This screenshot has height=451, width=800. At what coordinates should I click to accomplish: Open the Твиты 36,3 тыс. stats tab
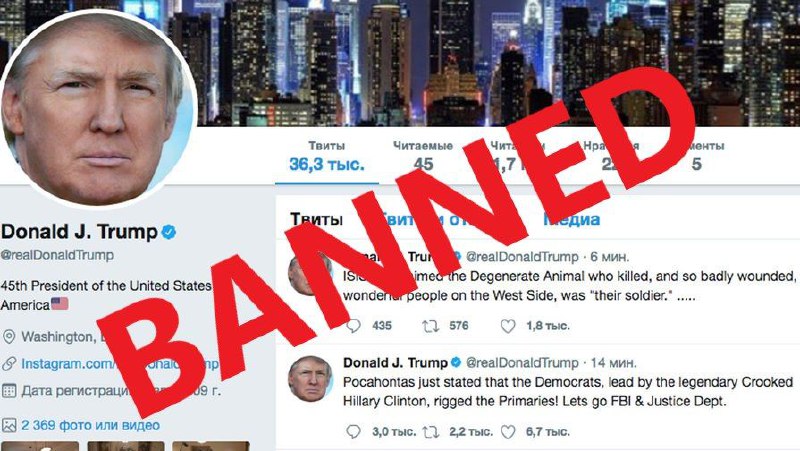327,156
